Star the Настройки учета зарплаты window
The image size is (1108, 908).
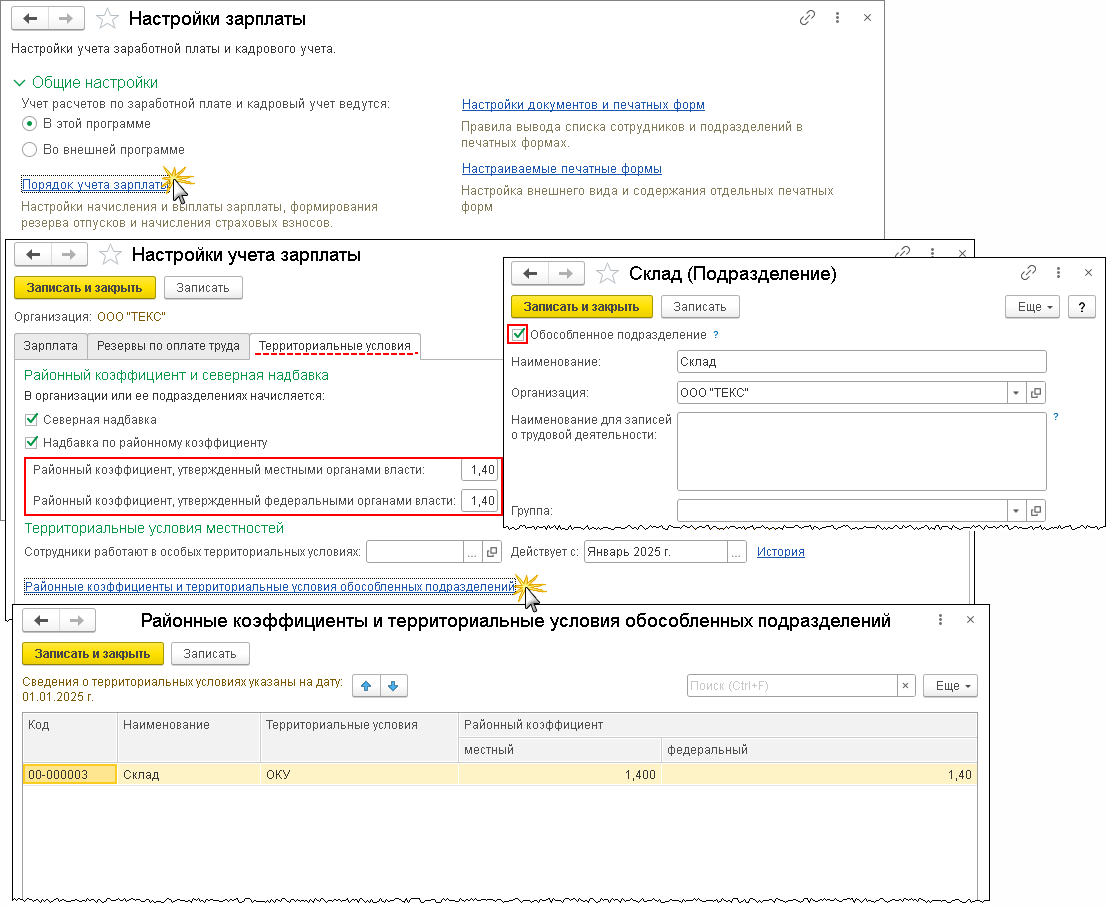[x=110, y=254]
